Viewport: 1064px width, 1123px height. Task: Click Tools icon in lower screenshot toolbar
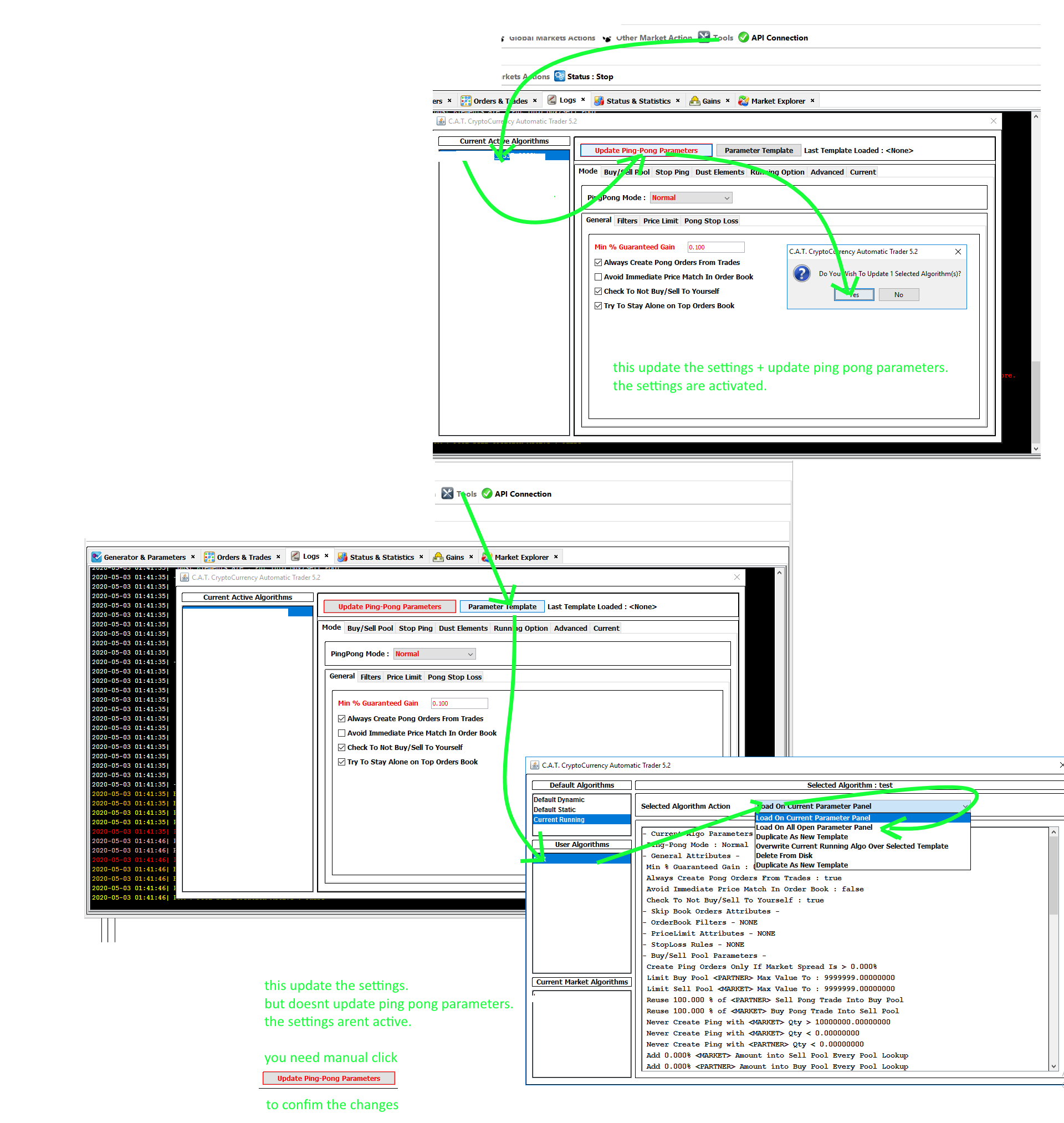448,493
